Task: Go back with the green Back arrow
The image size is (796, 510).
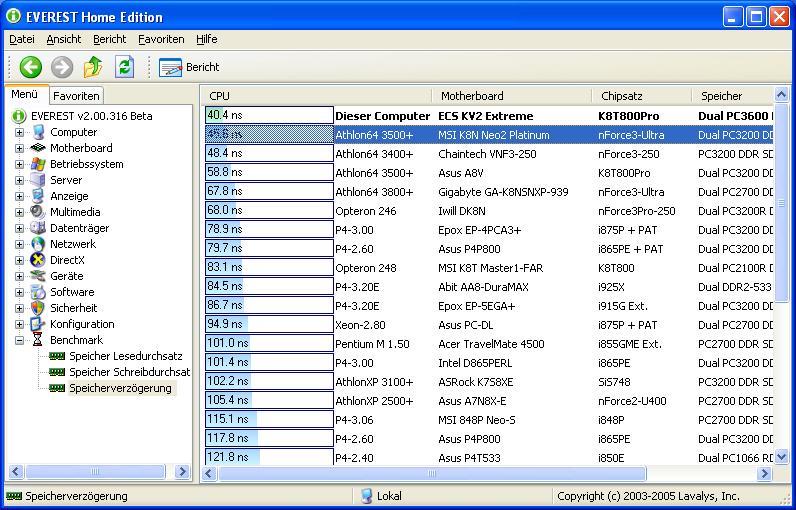Action: [30, 67]
